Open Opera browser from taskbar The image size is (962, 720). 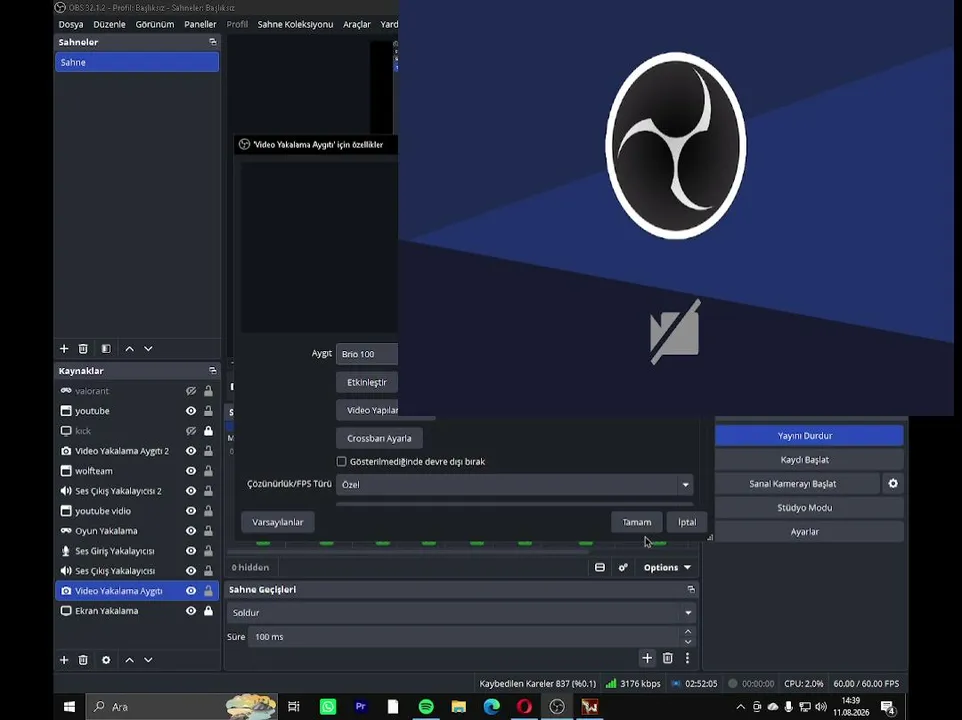(x=524, y=707)
